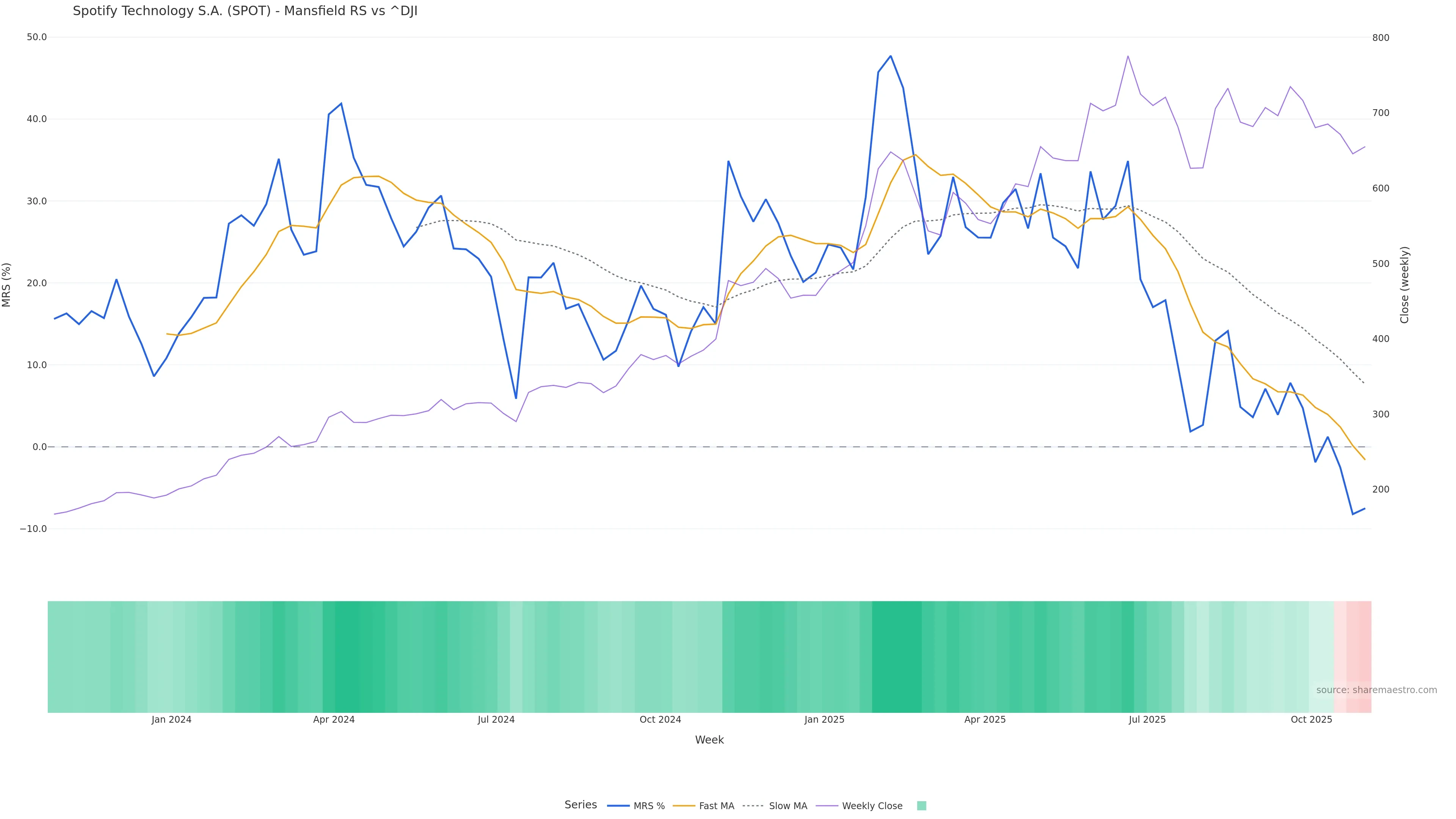1456x819 pixels.
Task: Click the 800 tick on right axis
Action: click(x=1380, y=38)
